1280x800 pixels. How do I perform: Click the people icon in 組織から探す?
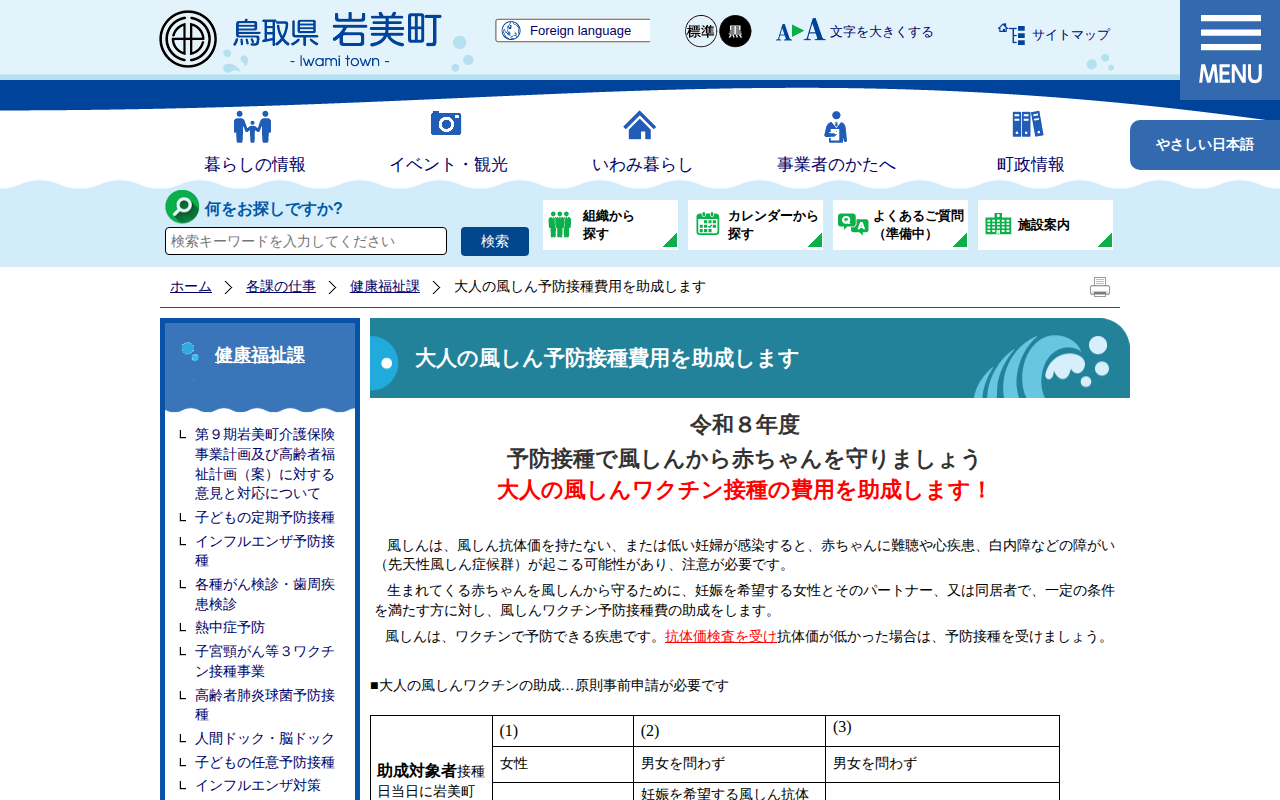click(561, 224)
